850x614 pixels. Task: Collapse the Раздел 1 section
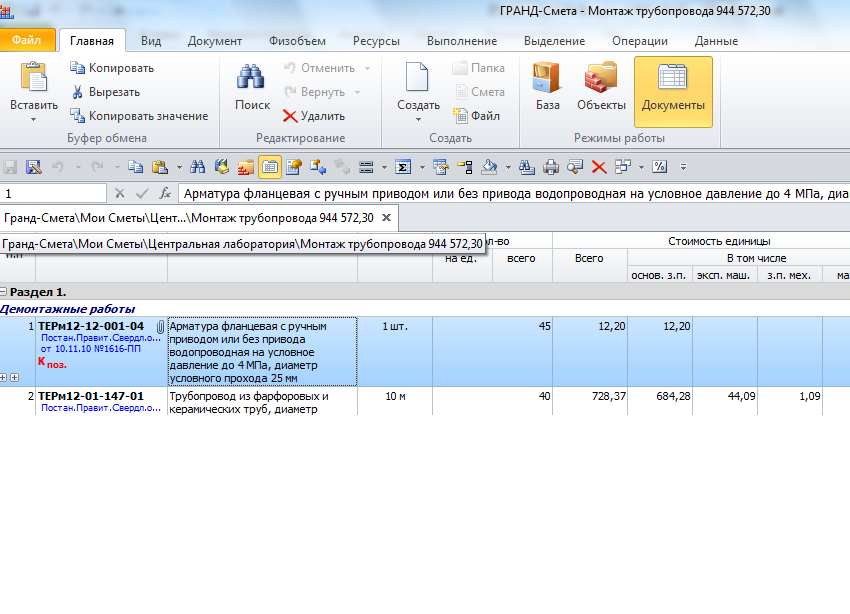5,292
